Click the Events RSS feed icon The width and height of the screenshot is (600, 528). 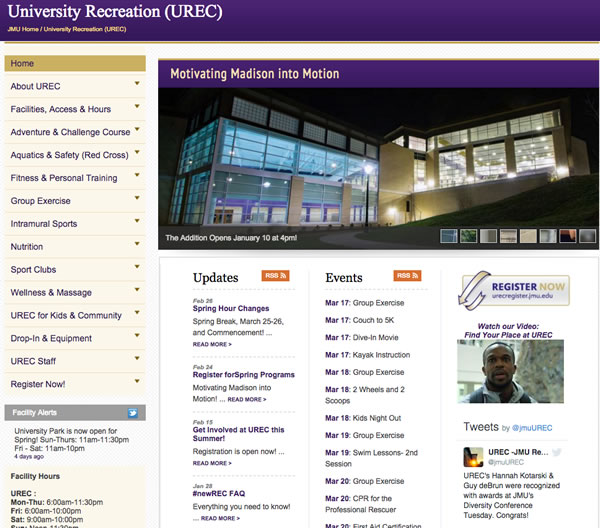[407, 275]
